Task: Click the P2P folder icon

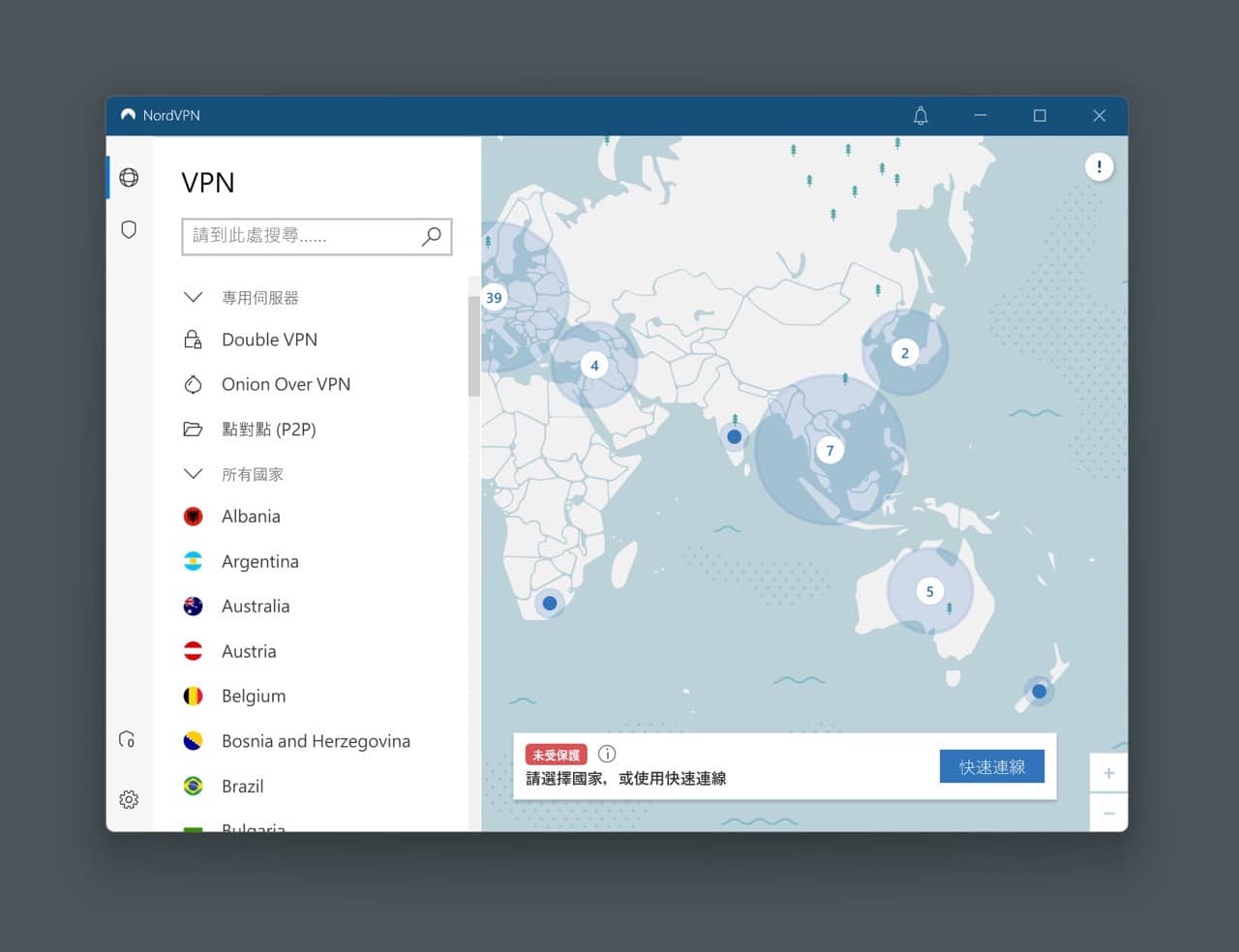Action: coord(193,430)
